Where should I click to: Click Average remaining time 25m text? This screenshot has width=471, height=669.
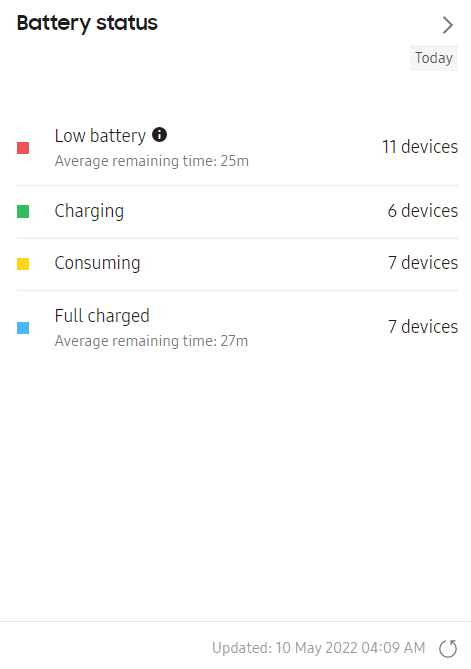pyautogui.click(x=151, y=161)
